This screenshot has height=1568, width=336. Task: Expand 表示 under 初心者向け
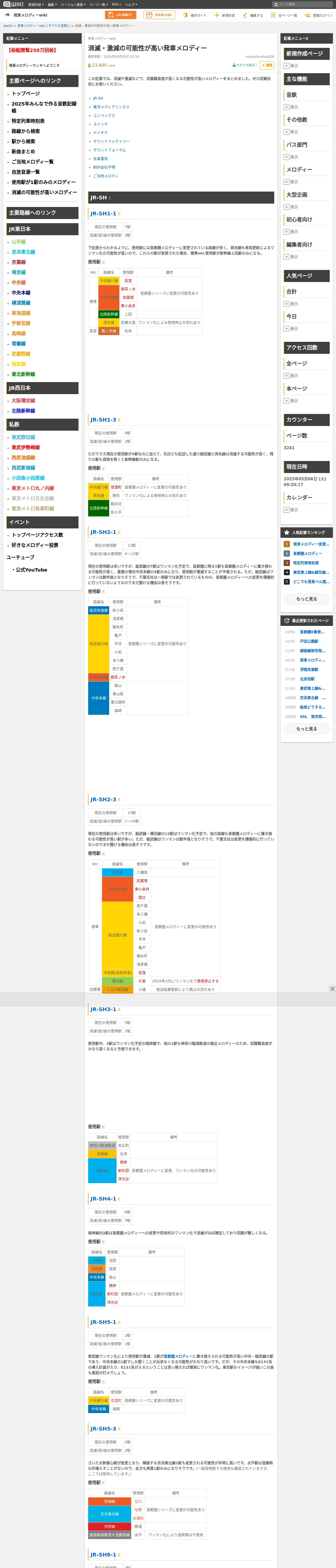click(291, 232)
